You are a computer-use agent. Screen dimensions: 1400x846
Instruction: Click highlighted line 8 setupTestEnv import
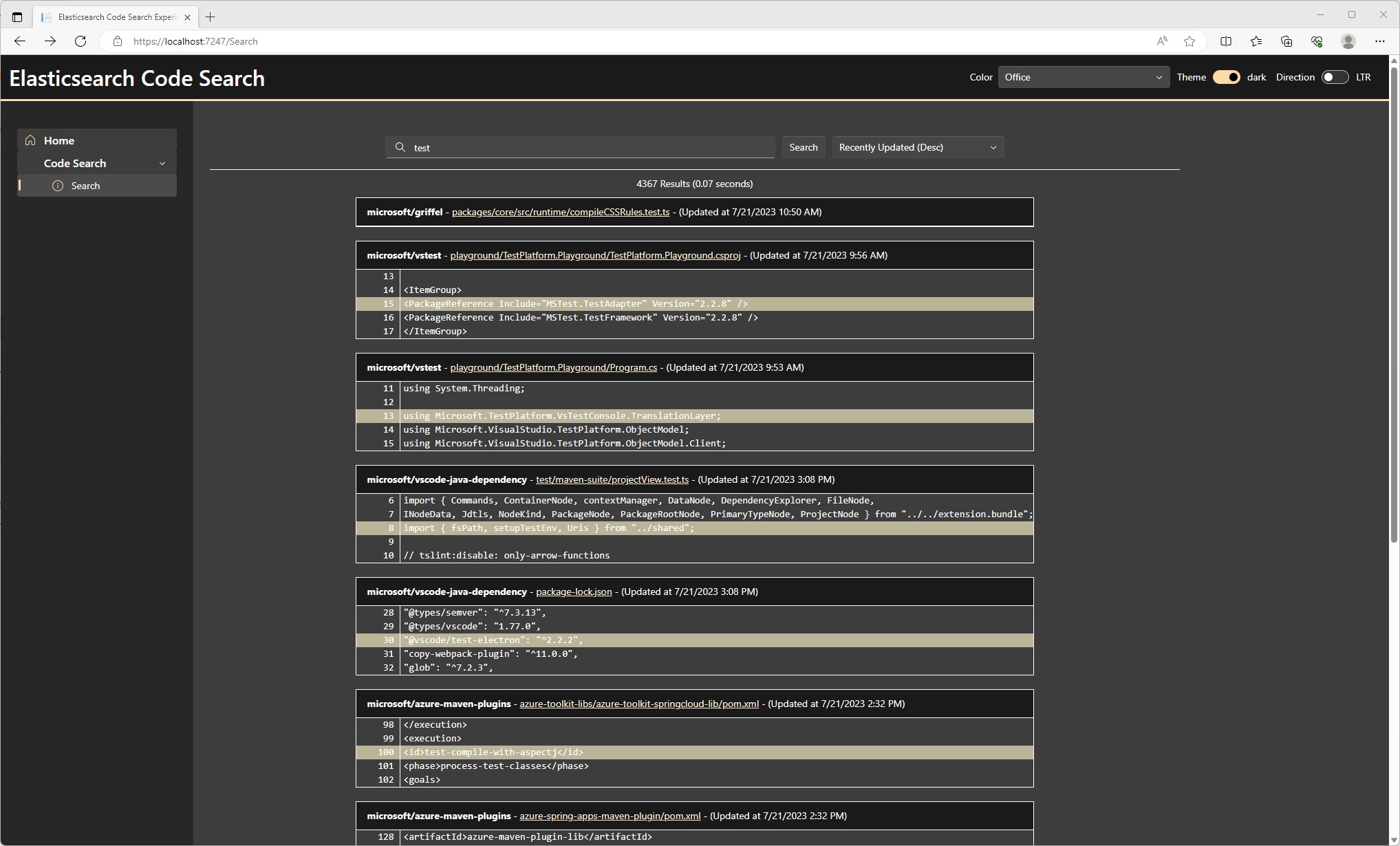(695, 528)
